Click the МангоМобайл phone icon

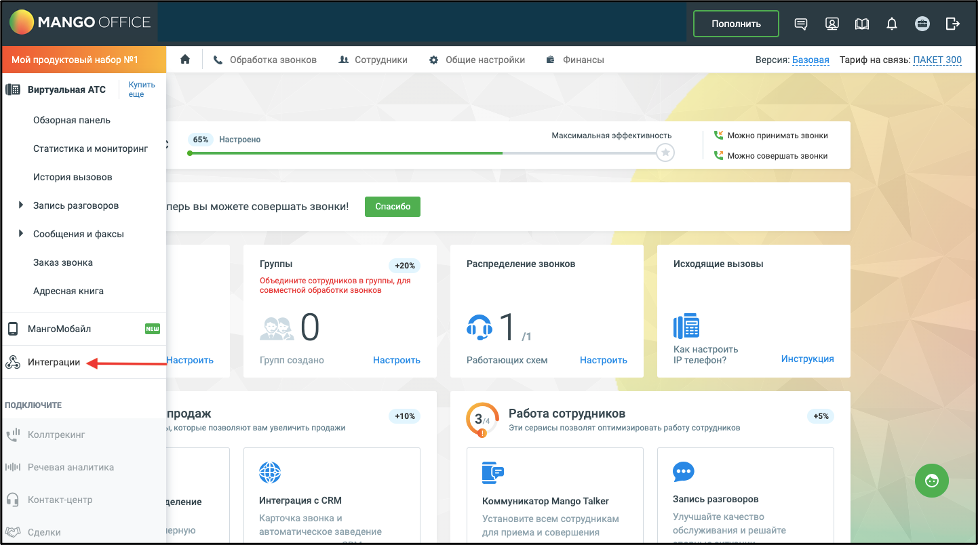12,328
